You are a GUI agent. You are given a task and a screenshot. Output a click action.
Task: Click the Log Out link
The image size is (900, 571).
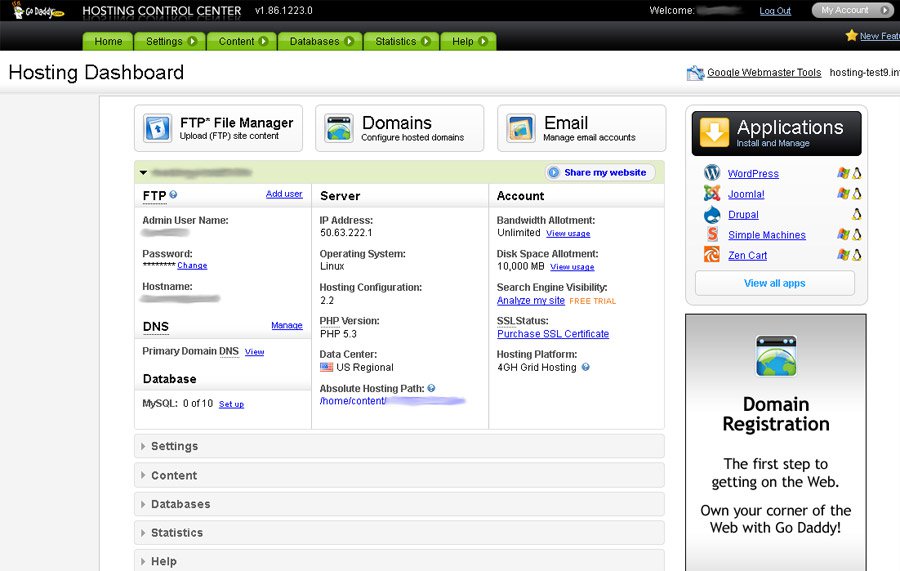coord(775,11)
